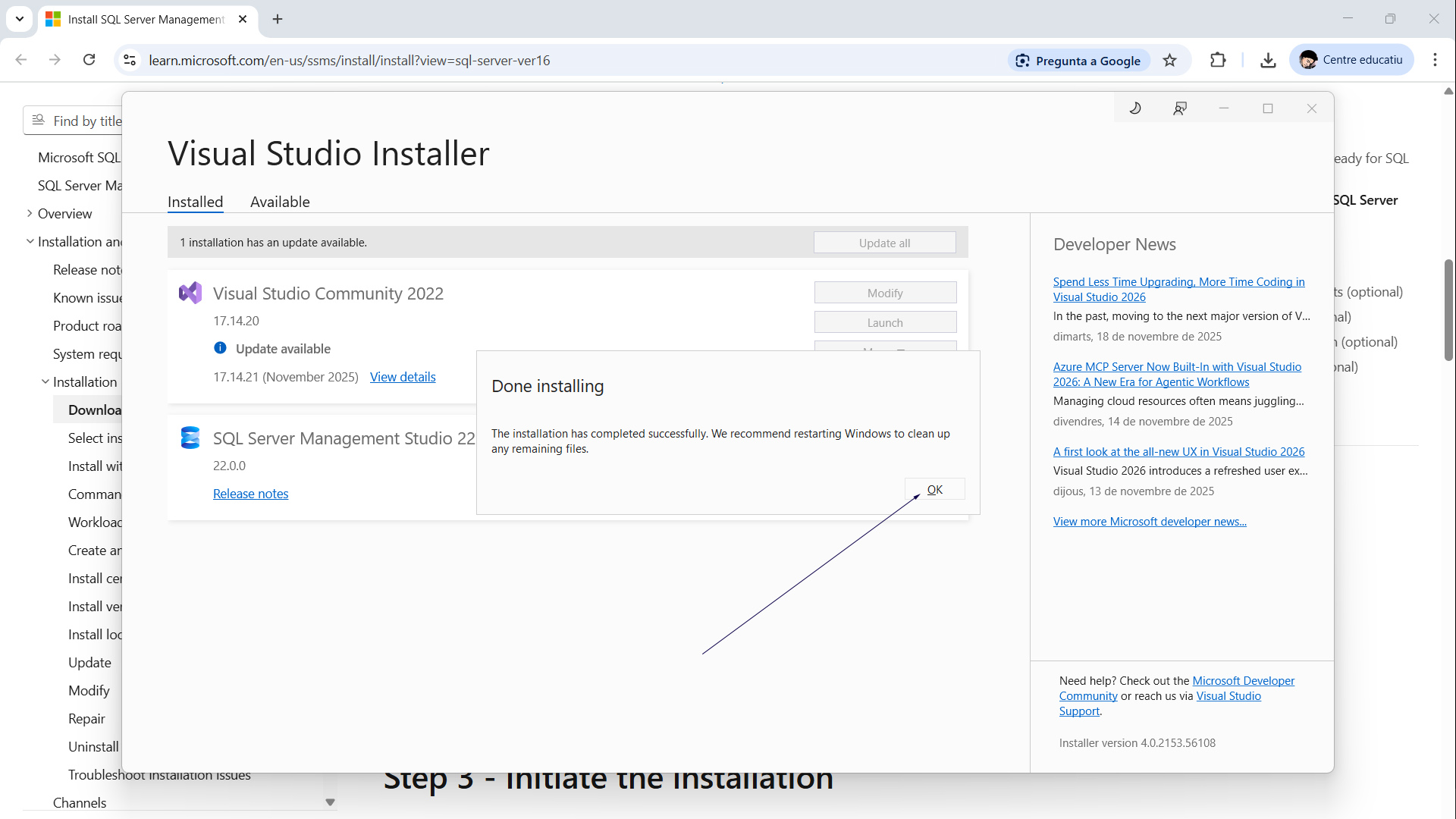Click the Find by title filter field
Screen dimensions: 1456x819
click(83, 121)
